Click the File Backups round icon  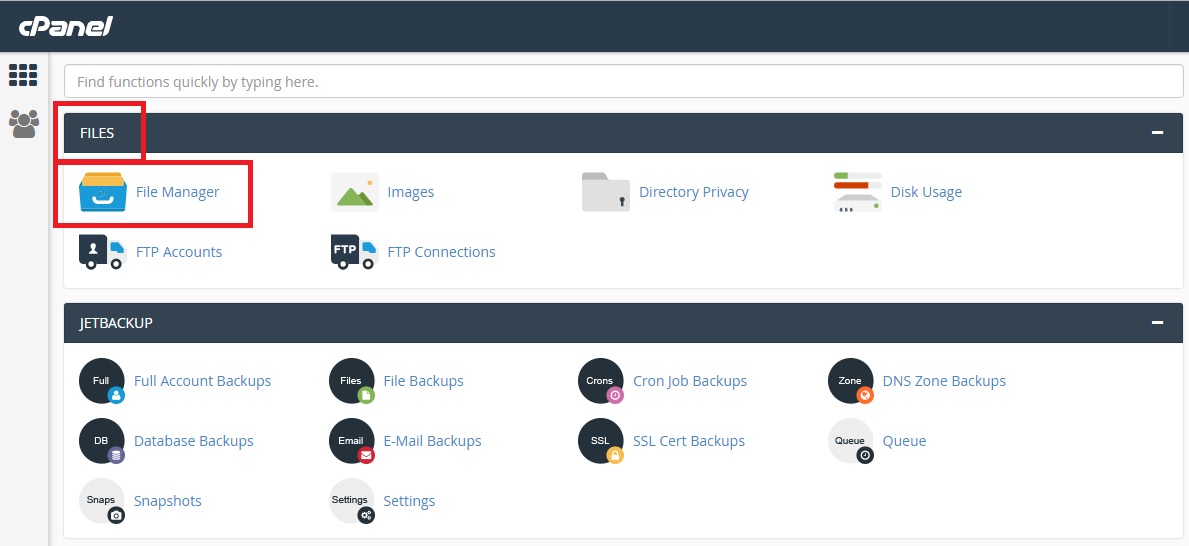pos(352,381)
